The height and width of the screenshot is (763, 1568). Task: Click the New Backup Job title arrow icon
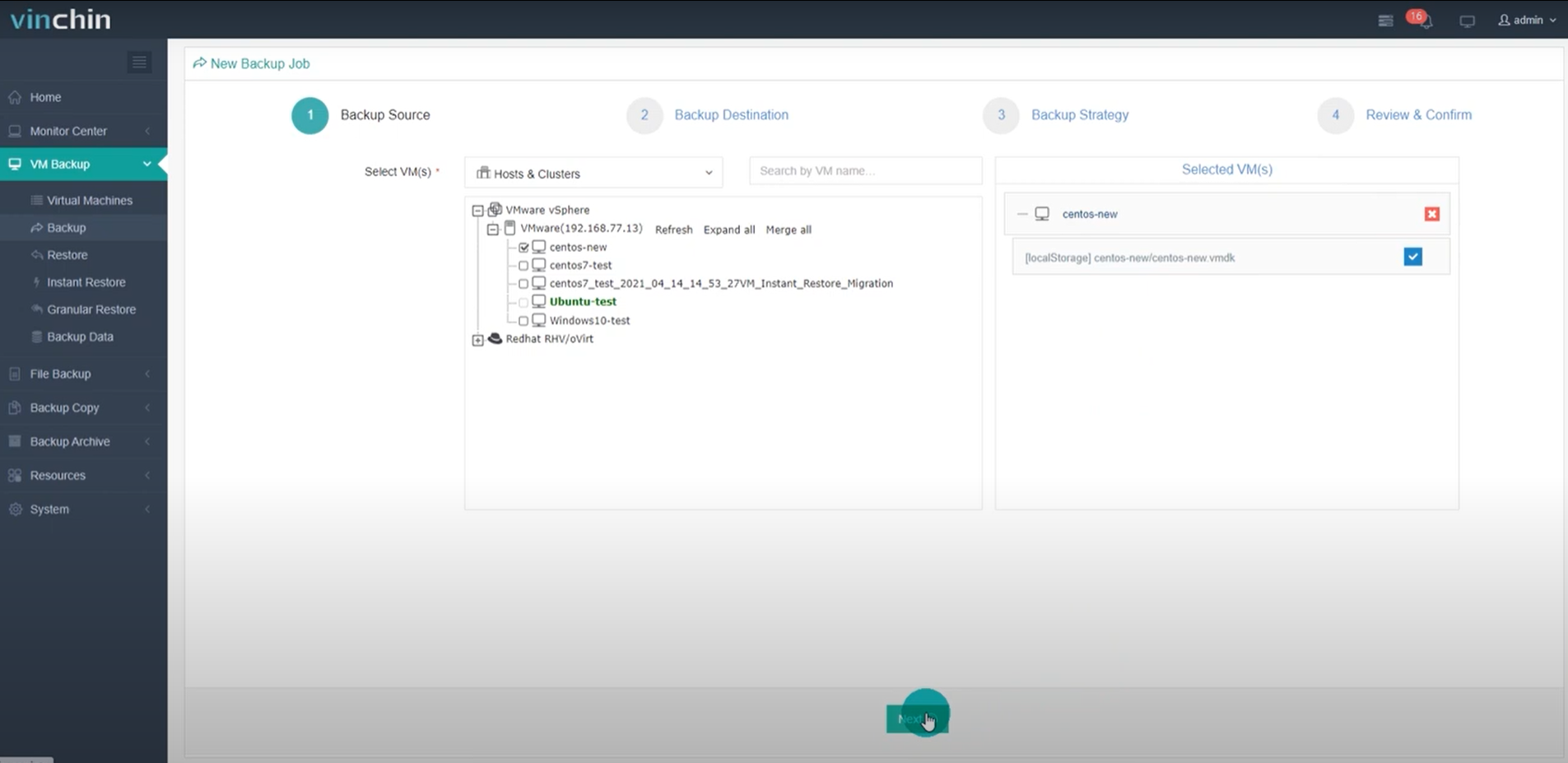(199, 63)
